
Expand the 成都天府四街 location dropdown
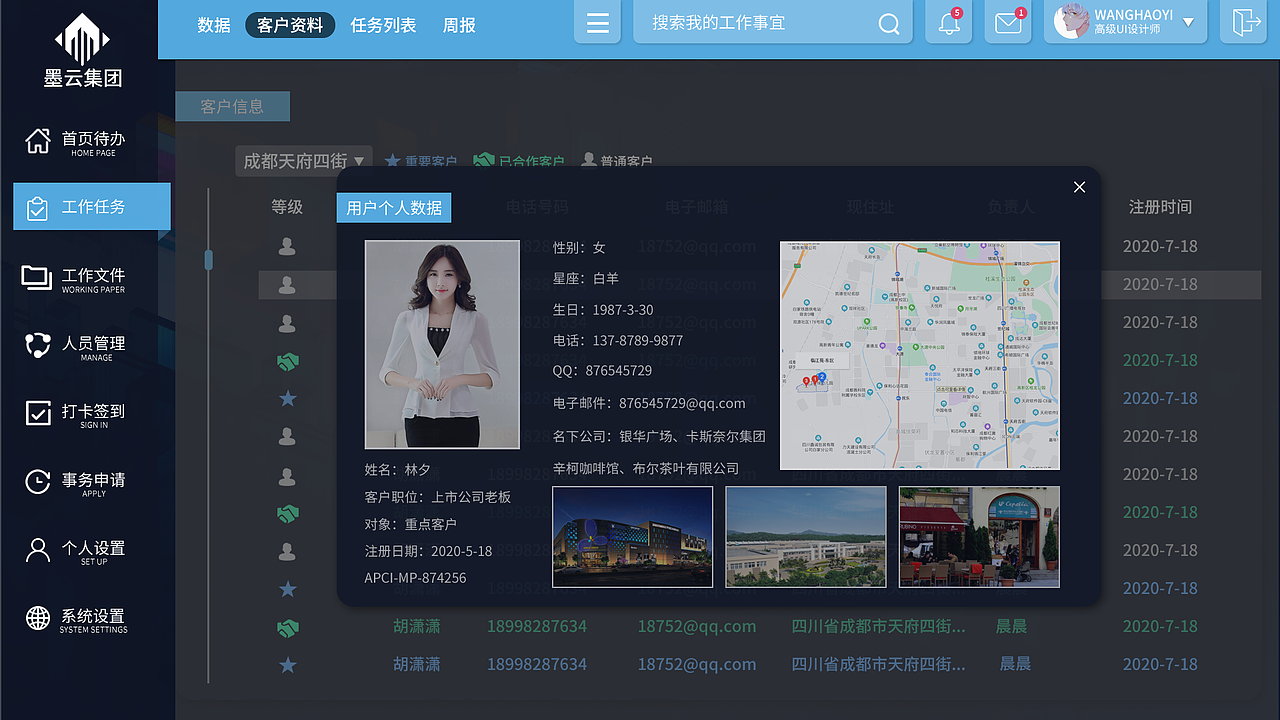point(303,160)
